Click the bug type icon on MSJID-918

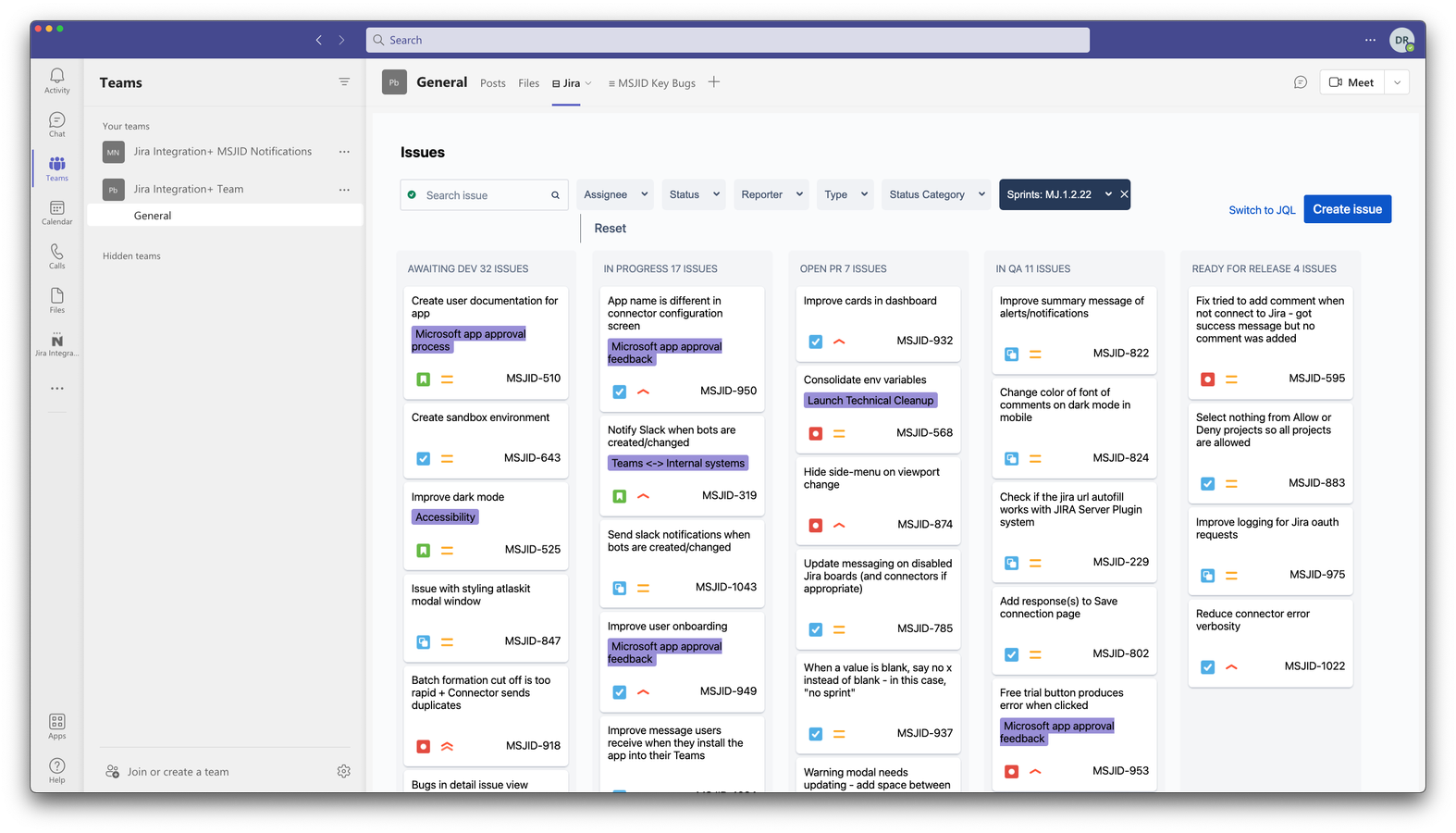point(423,746)
